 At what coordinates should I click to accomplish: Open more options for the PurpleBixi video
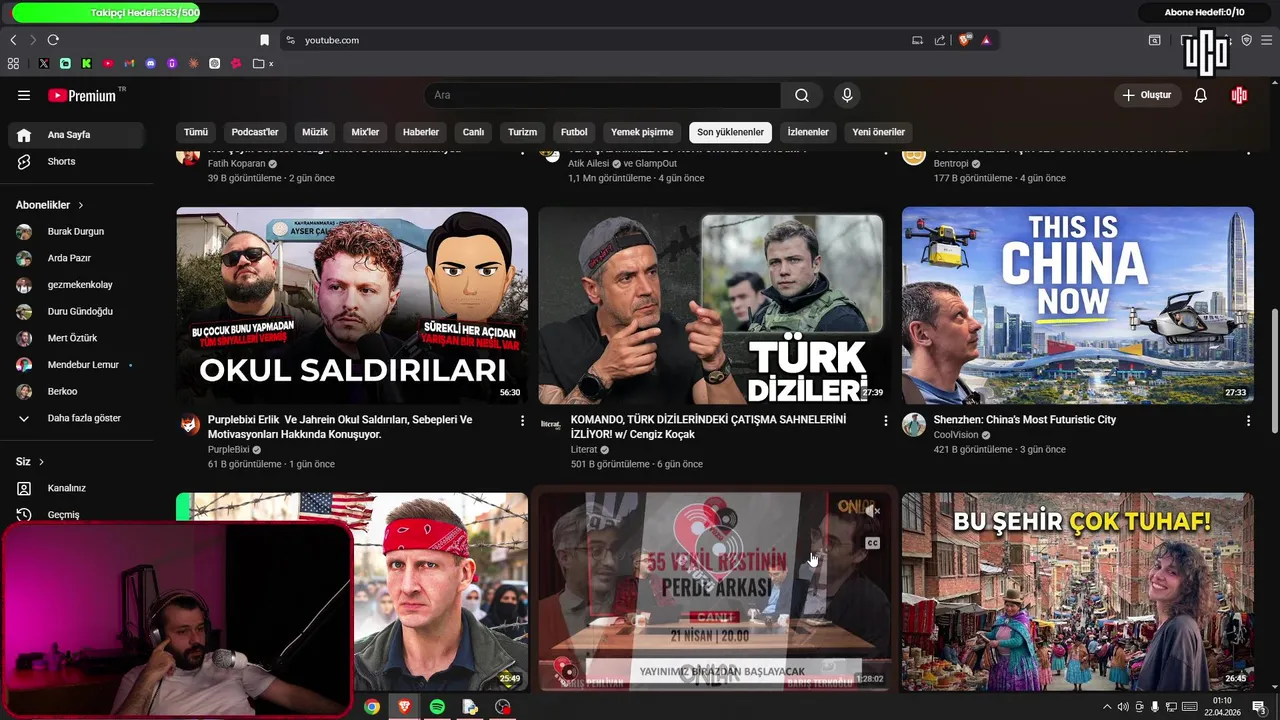pos(522,421)
